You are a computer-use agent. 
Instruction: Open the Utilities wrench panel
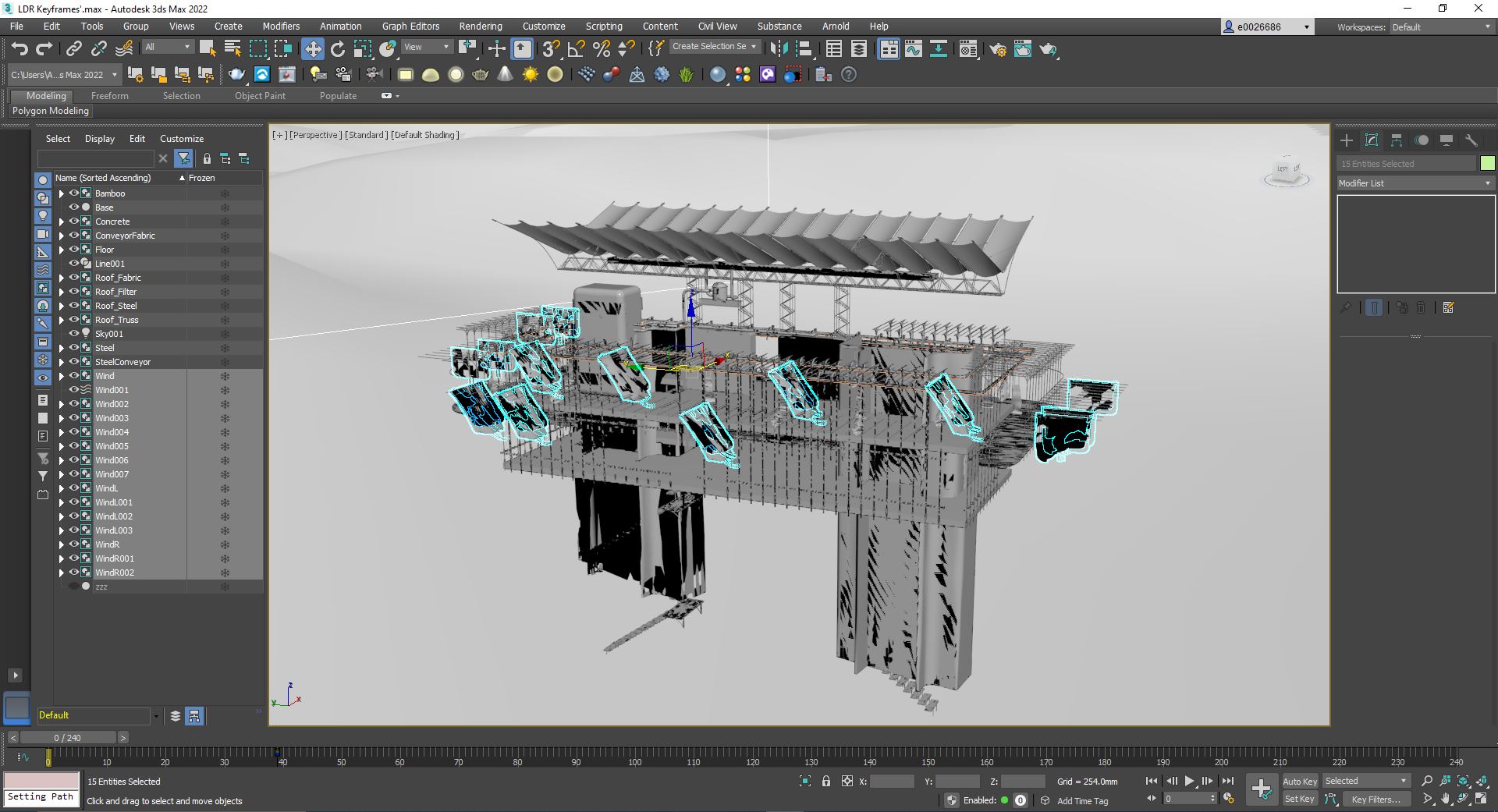point(1471,140)
